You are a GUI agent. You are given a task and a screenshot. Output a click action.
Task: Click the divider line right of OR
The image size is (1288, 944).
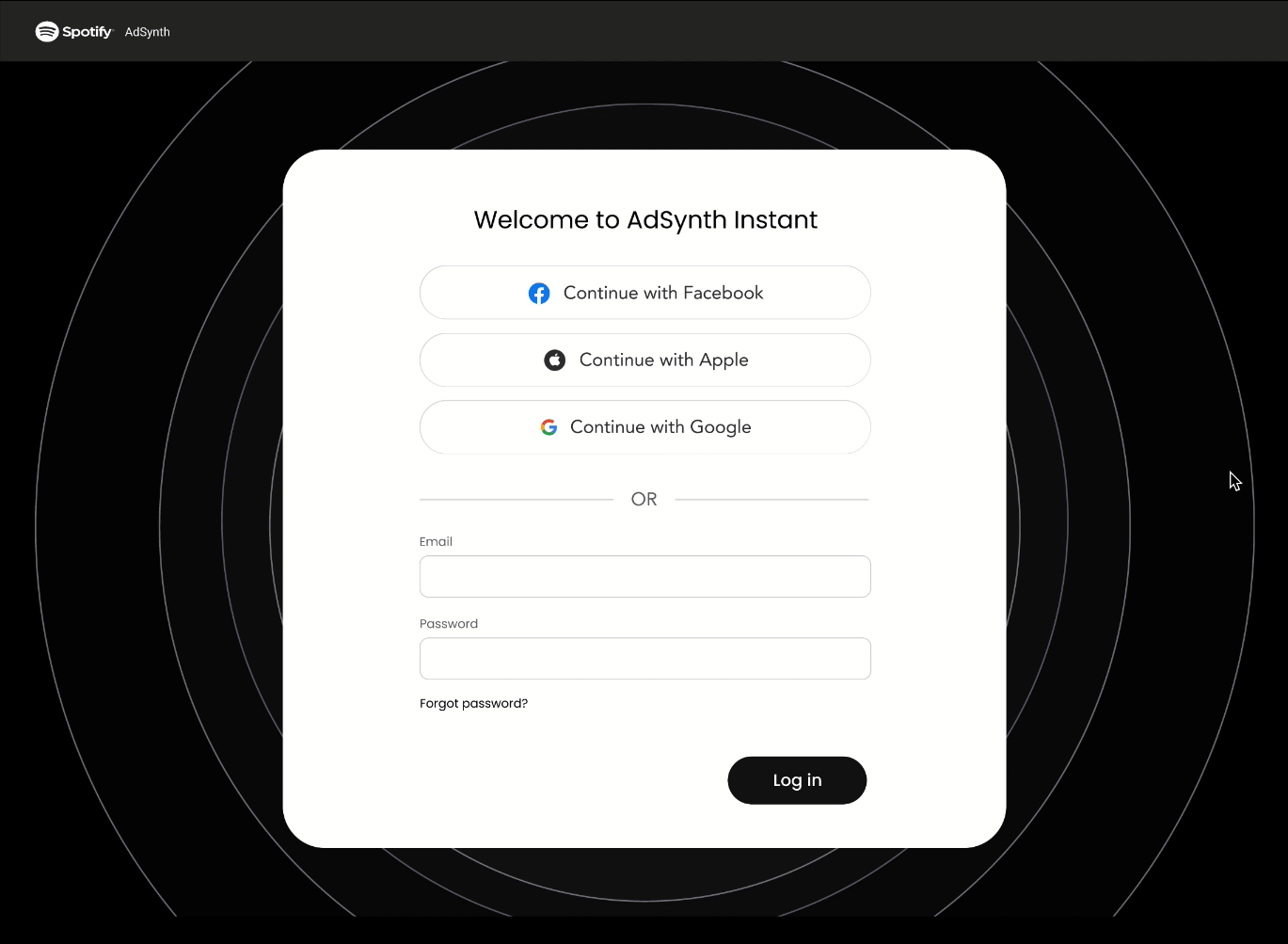pos(772,499)
